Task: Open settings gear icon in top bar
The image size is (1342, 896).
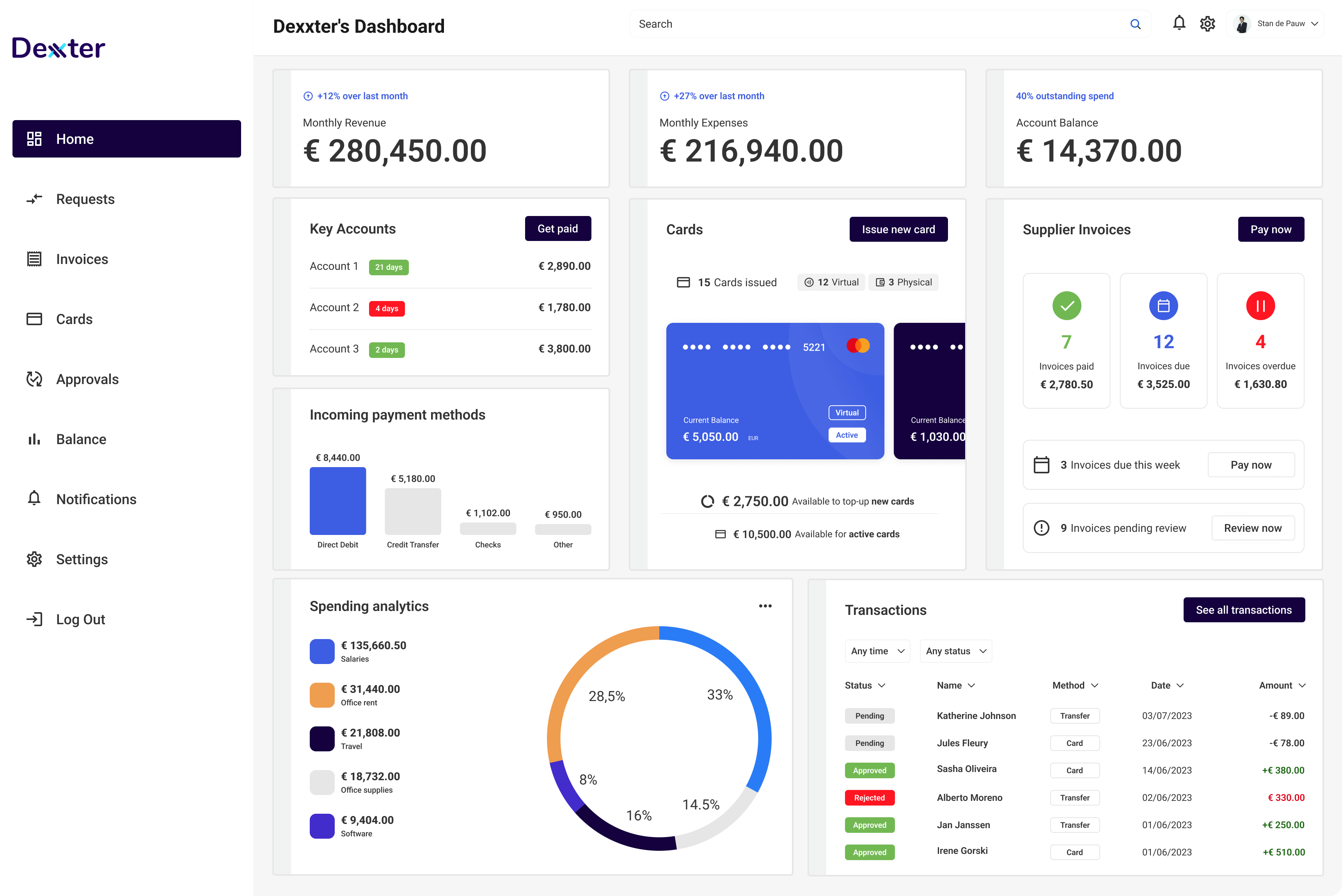Action: (1207, 23)
